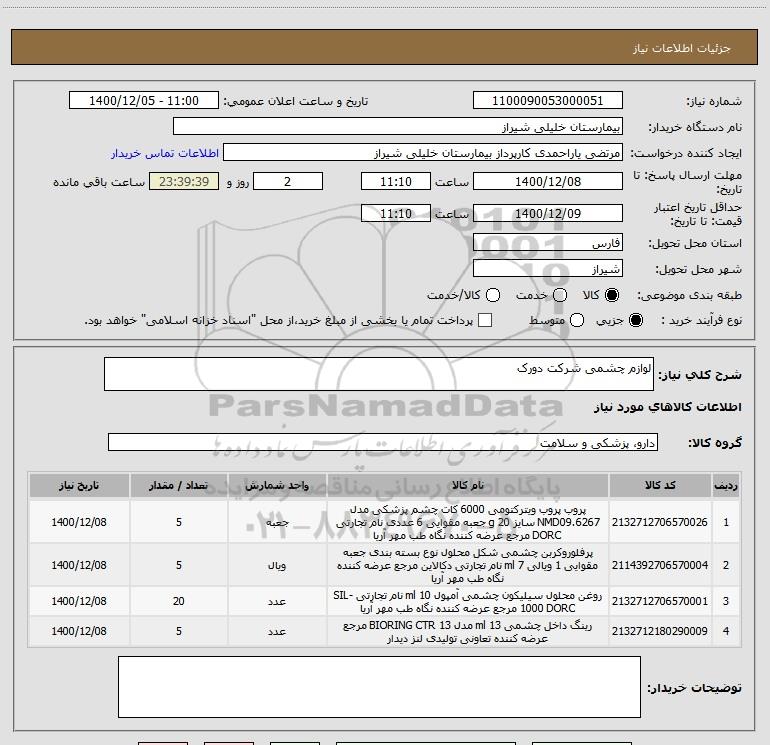Select the متوسط purchase type radio

[x=577, y=320]
